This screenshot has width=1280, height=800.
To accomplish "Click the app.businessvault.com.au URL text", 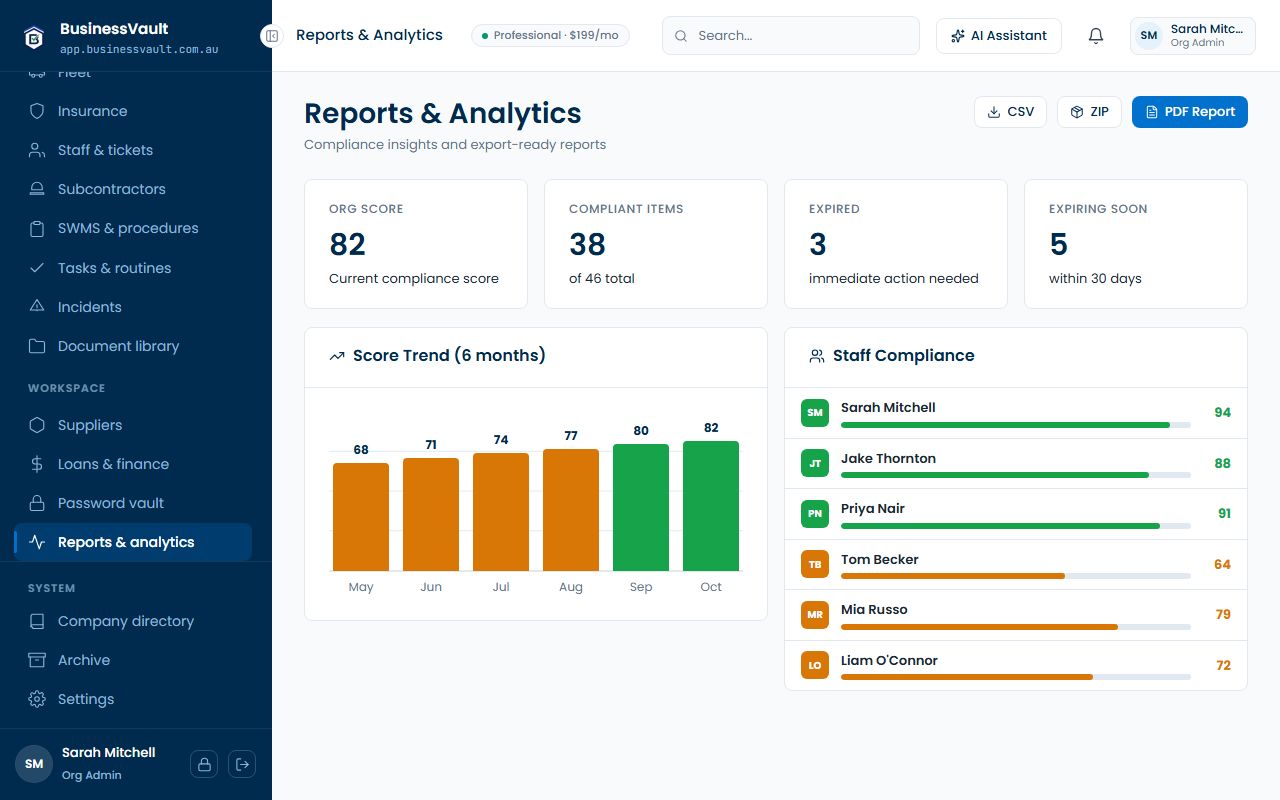I will (x=139, y=49).
